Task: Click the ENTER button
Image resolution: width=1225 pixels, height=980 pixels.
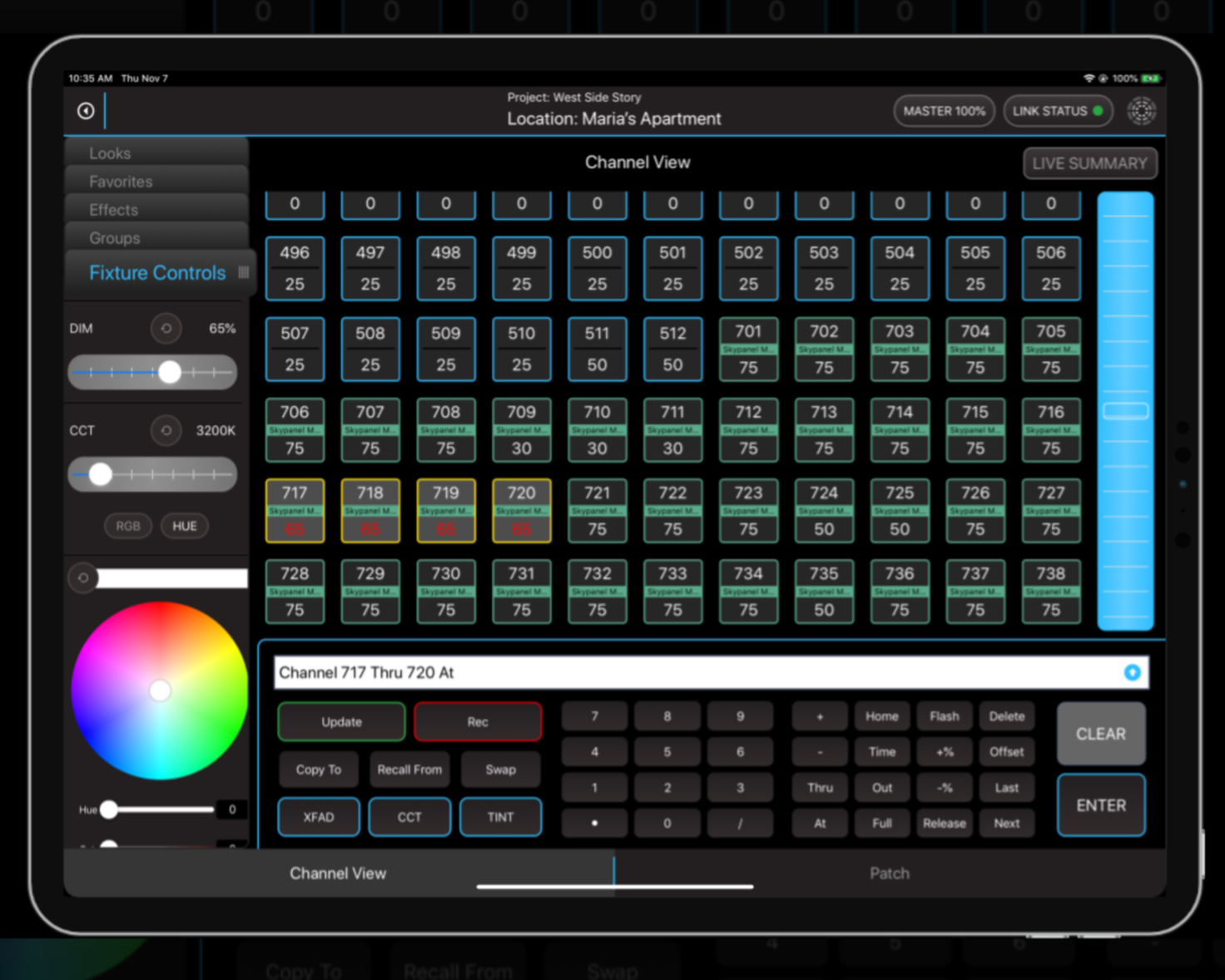Action: (1101, 805)
